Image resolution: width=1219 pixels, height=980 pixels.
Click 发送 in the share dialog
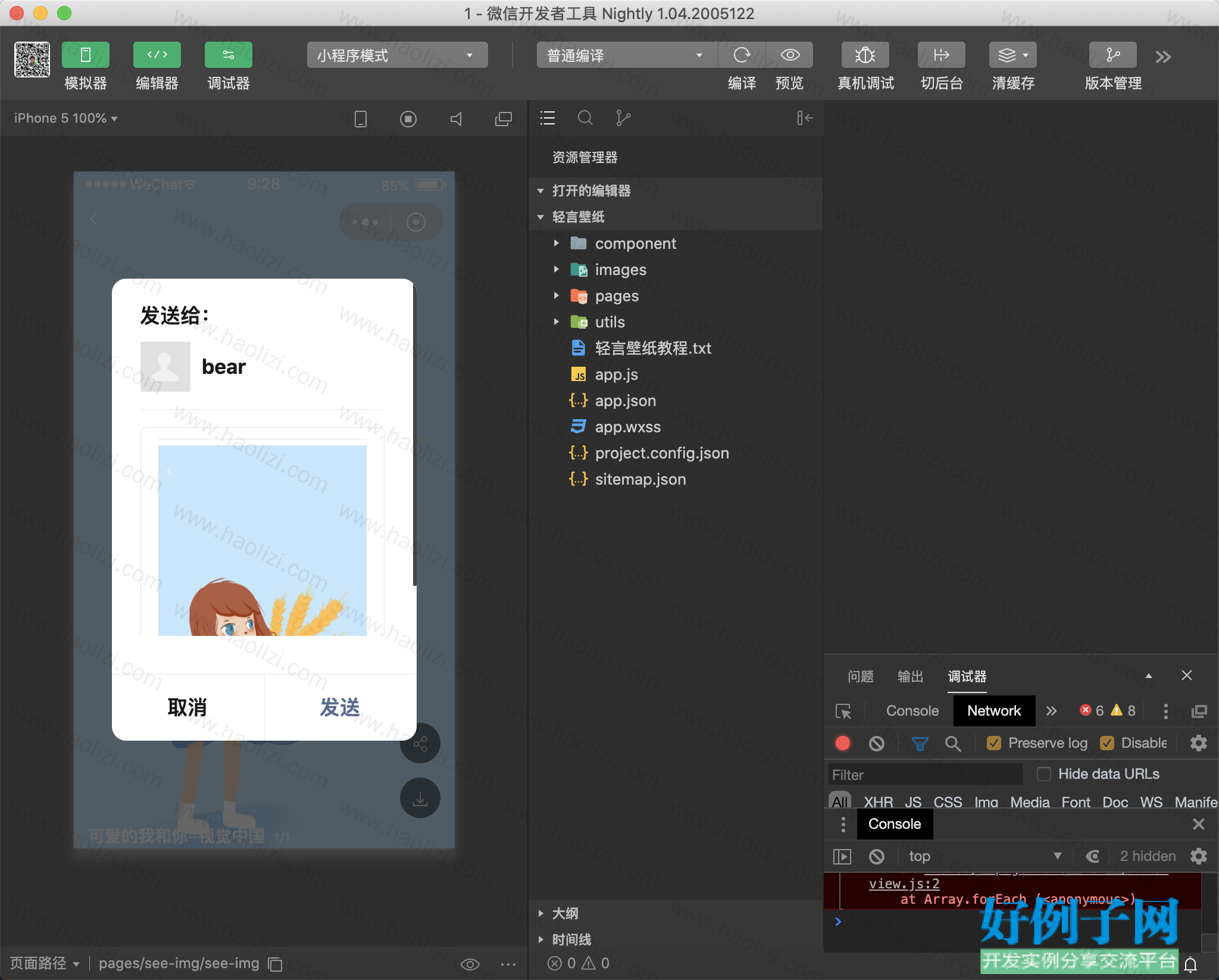(x=340, y=707)
